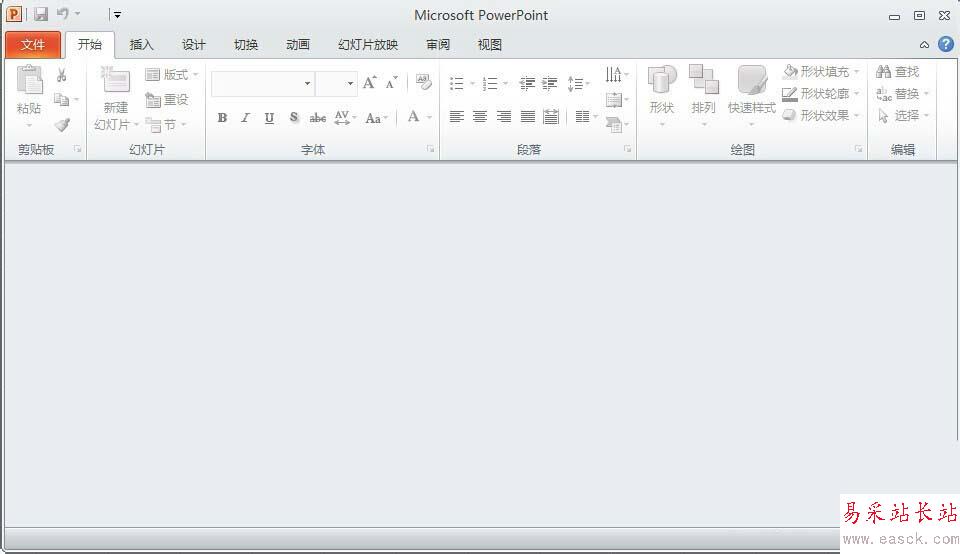
Task: Click the Cut scissors icon
Action: 61,75
